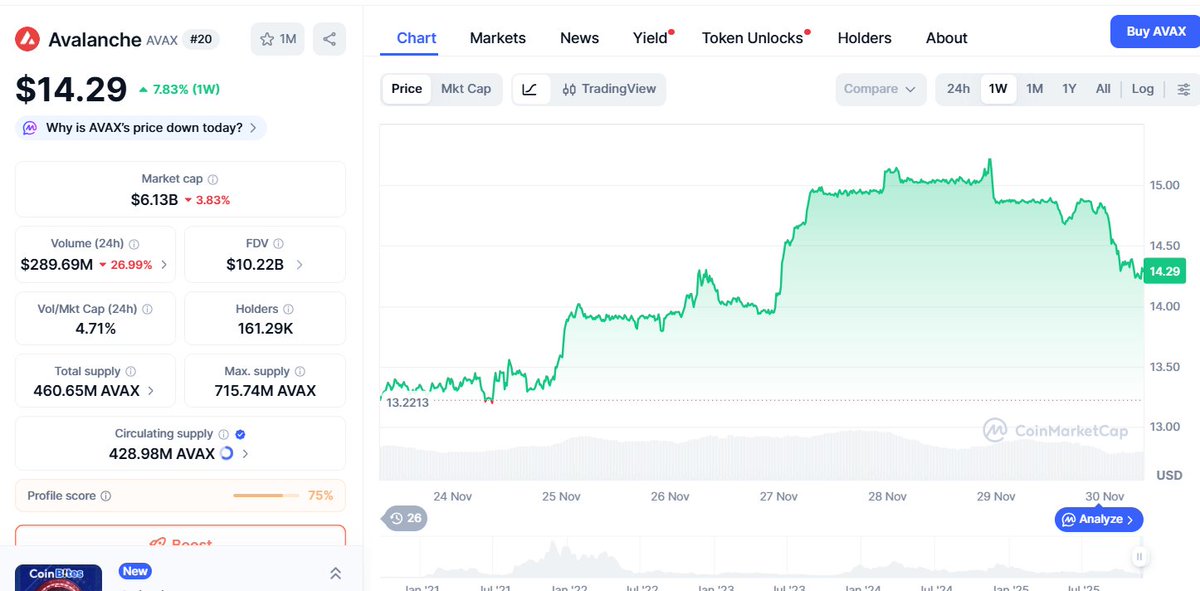
Task: Open the Total supply info icon
Action: pos(131,372)
